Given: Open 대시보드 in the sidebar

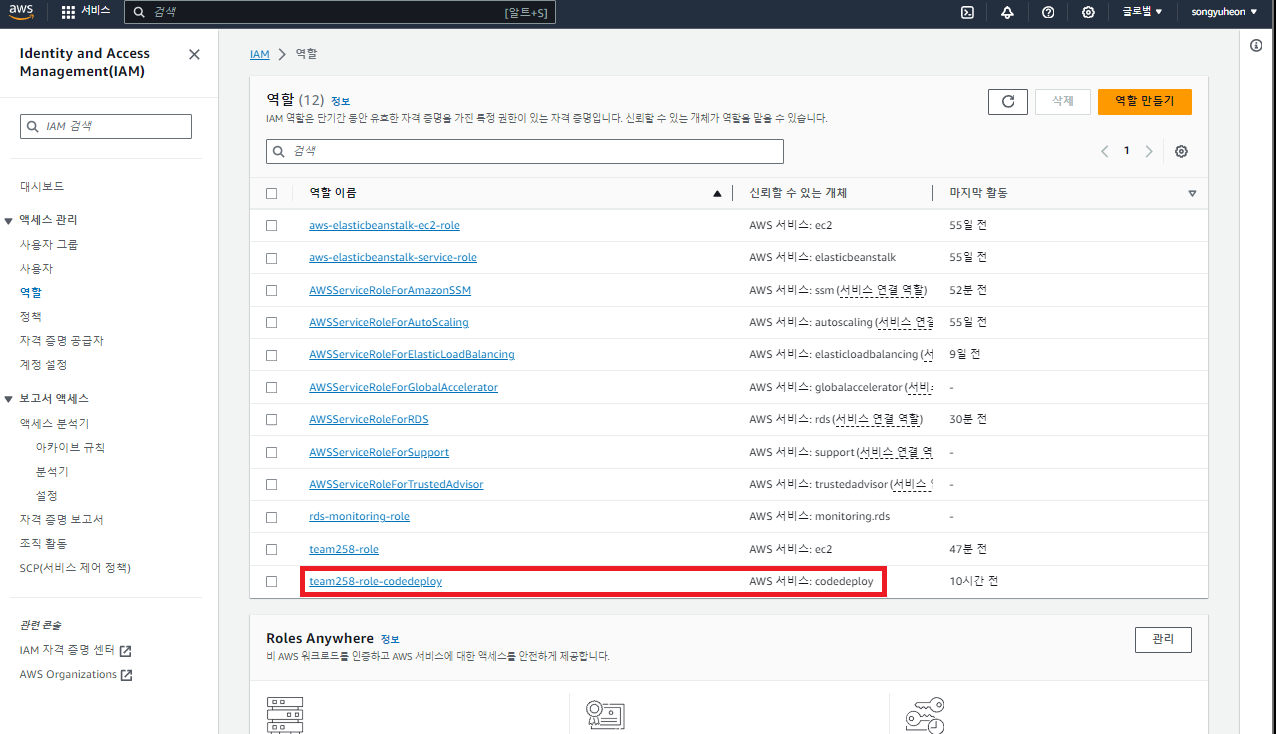Looking at the screenshot, I should pos(42,186).
